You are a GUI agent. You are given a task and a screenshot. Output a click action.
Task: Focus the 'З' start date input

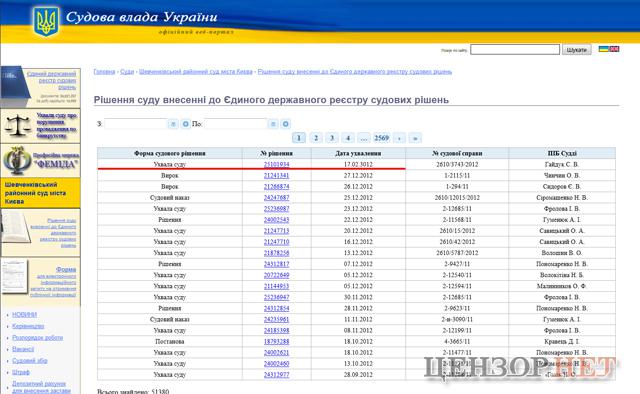[x=136, y=124]
